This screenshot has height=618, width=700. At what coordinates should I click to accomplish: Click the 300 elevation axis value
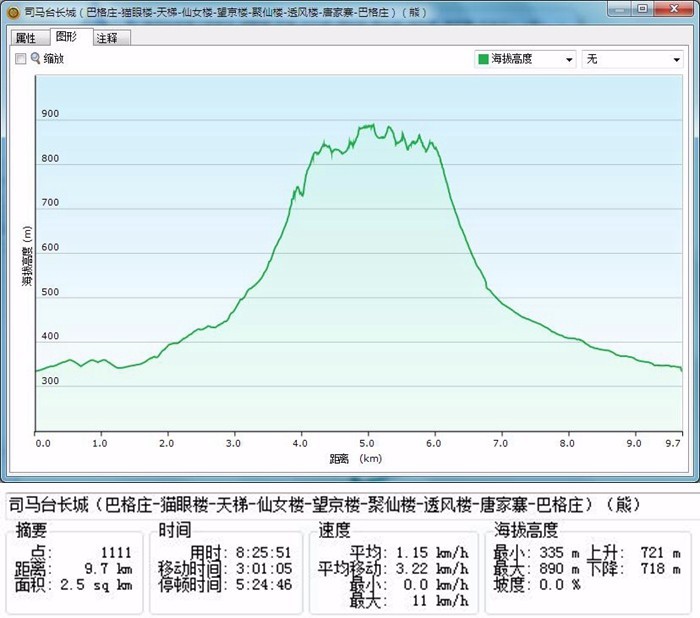50,381
